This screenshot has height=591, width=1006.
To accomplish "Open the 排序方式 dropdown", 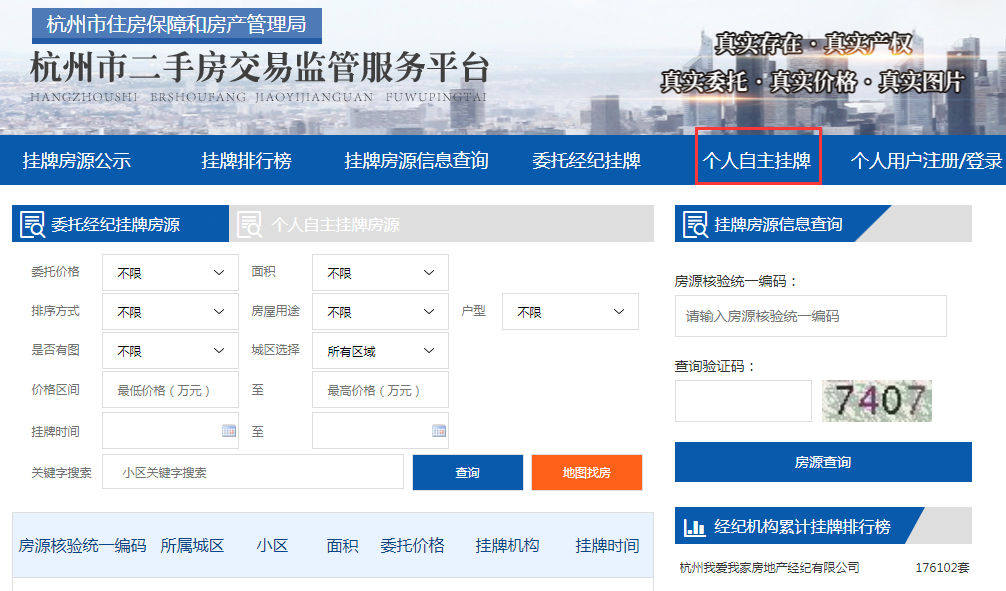I will pos(169,311).
